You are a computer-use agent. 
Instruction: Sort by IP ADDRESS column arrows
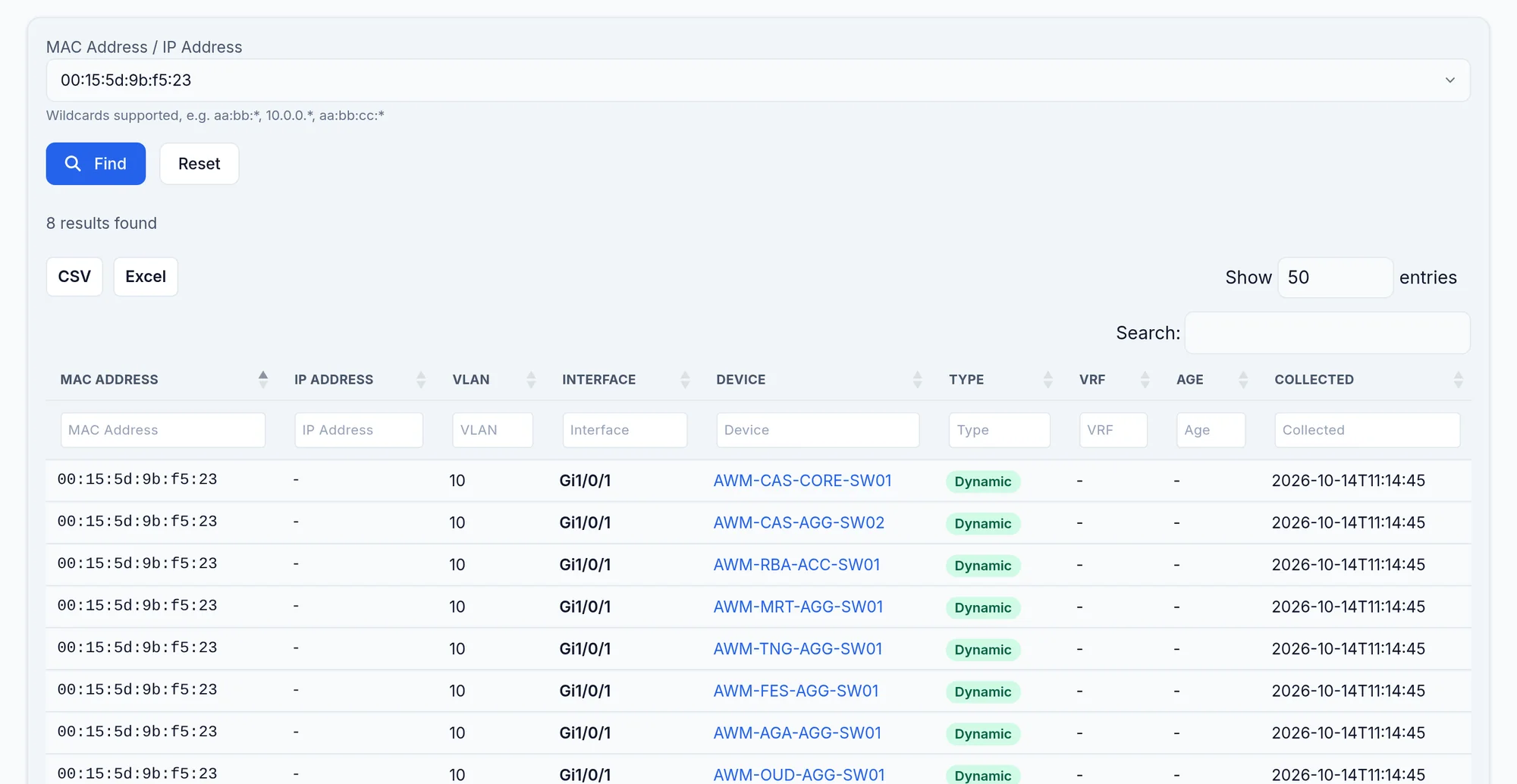(421, 379)
